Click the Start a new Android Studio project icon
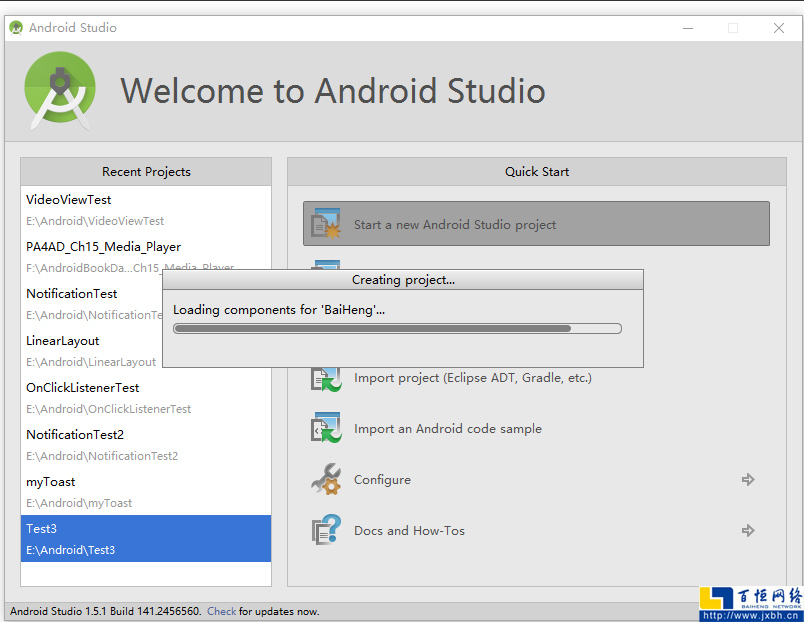804x622 pixels. click(x=327, y=223)
